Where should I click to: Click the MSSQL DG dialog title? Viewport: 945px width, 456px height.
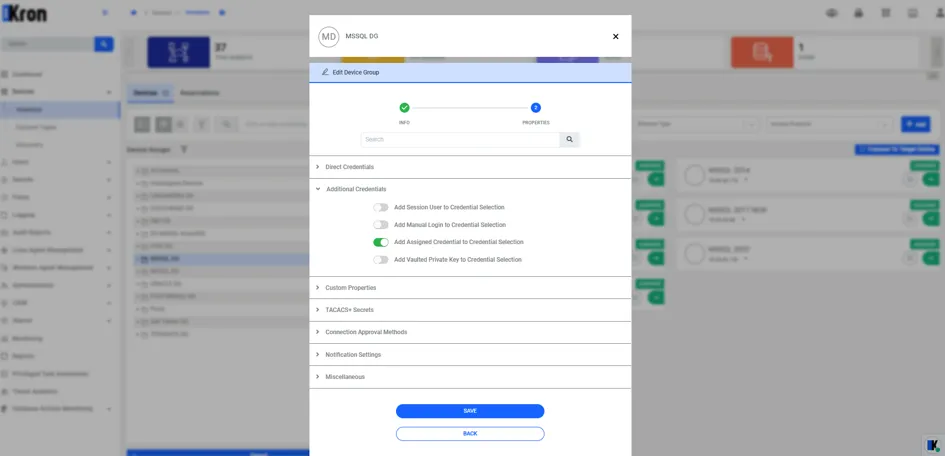point(362,36)
